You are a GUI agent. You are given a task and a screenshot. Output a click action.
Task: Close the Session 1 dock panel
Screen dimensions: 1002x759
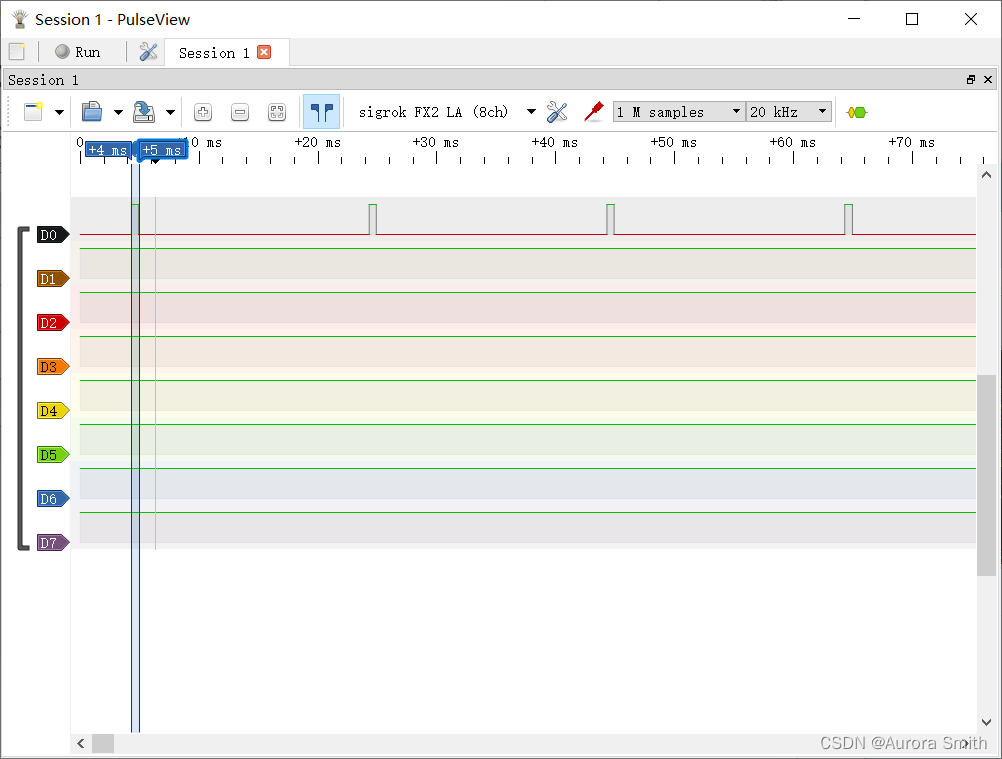(x=988, y=80)
